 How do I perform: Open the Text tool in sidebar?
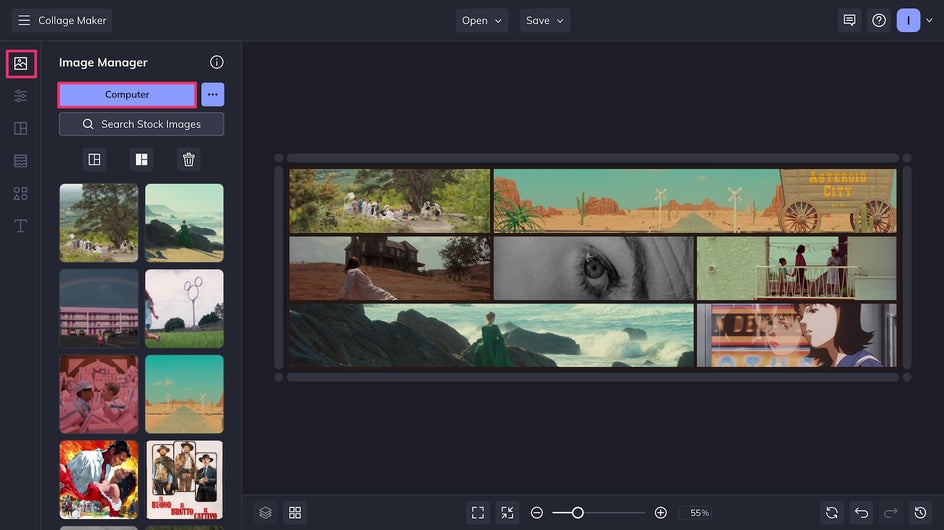20,225
